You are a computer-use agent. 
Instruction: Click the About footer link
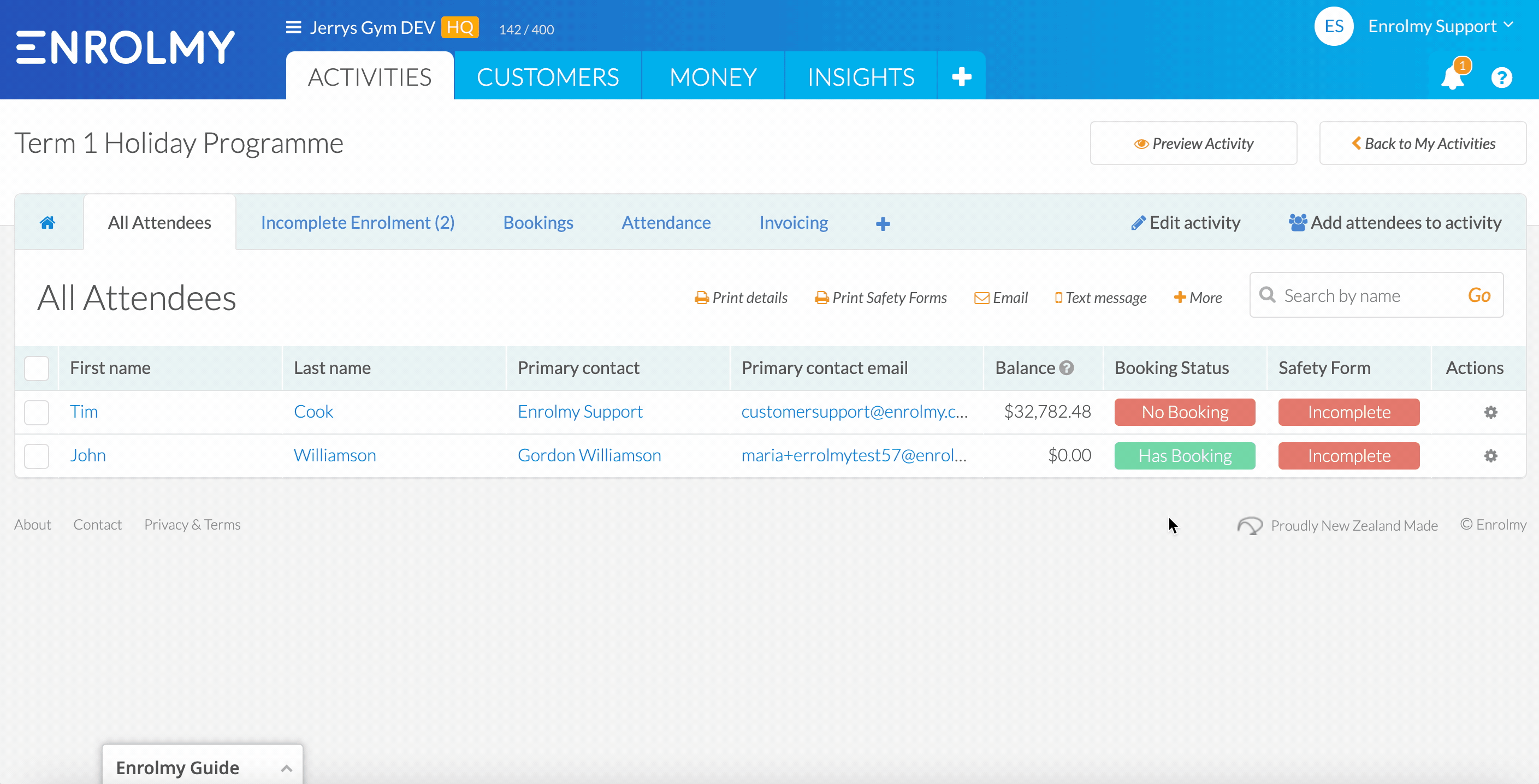click(x=33, y=524)
